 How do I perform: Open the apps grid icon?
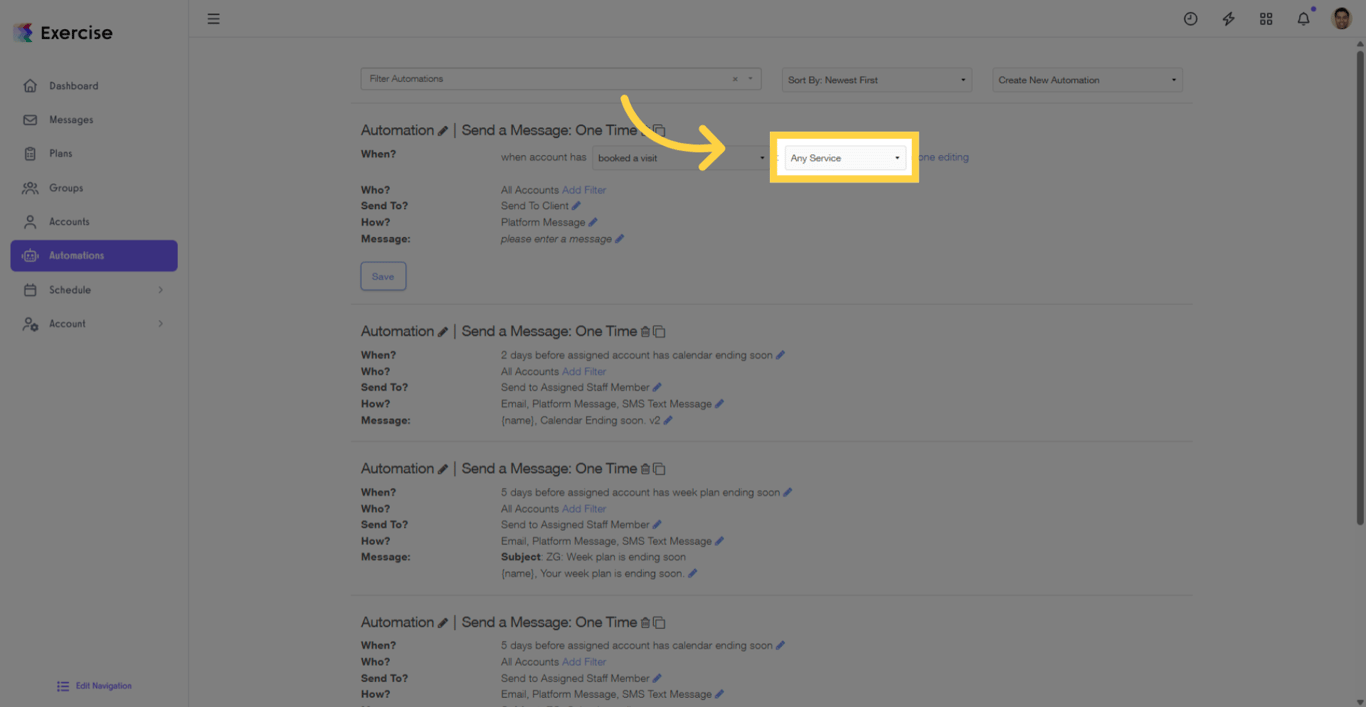click(x=1266, y=19)
